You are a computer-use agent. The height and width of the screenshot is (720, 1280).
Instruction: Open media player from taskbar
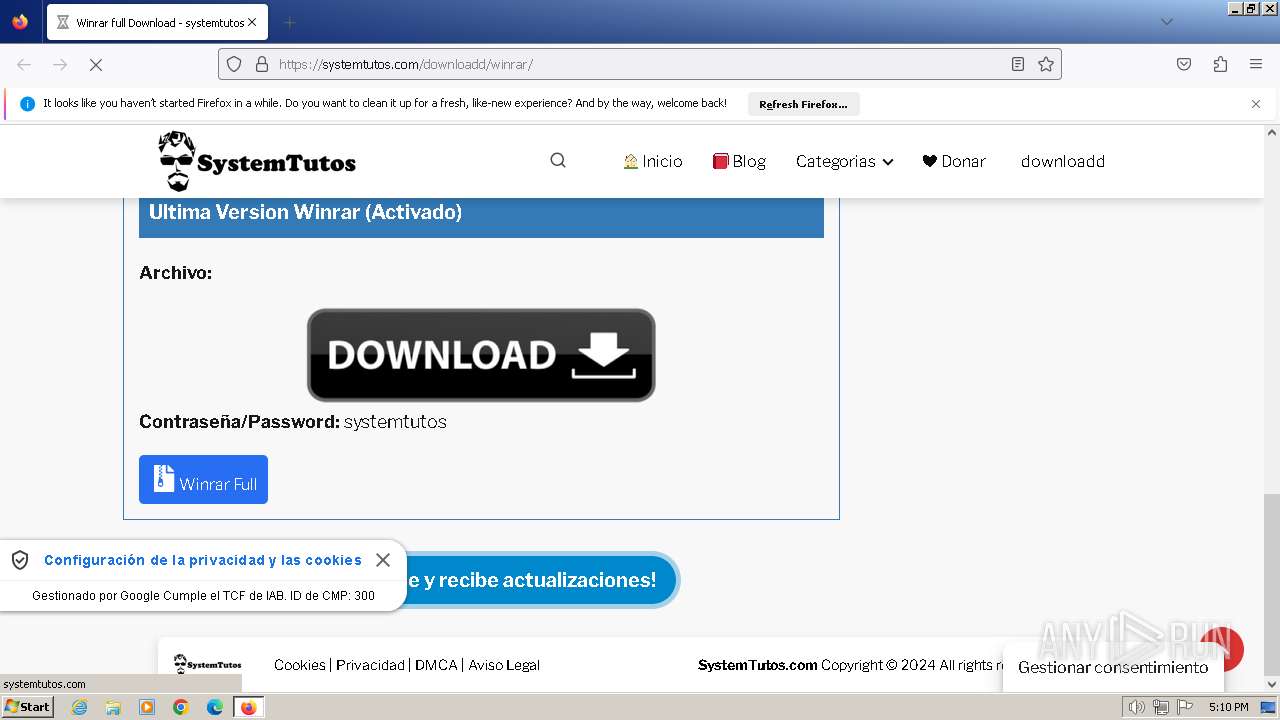tap(147, 707)
